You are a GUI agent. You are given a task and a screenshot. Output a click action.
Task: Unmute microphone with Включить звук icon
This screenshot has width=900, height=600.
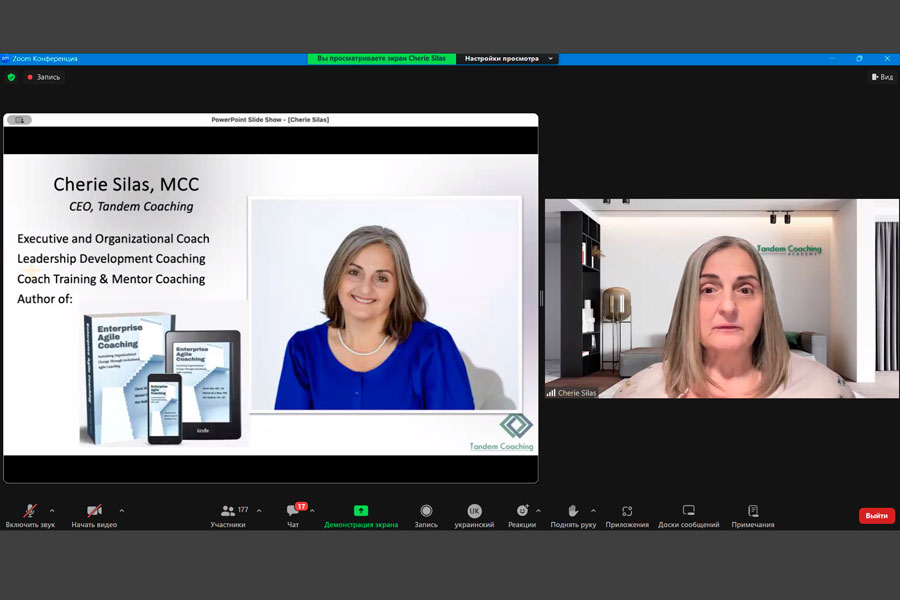pos(30,511)
